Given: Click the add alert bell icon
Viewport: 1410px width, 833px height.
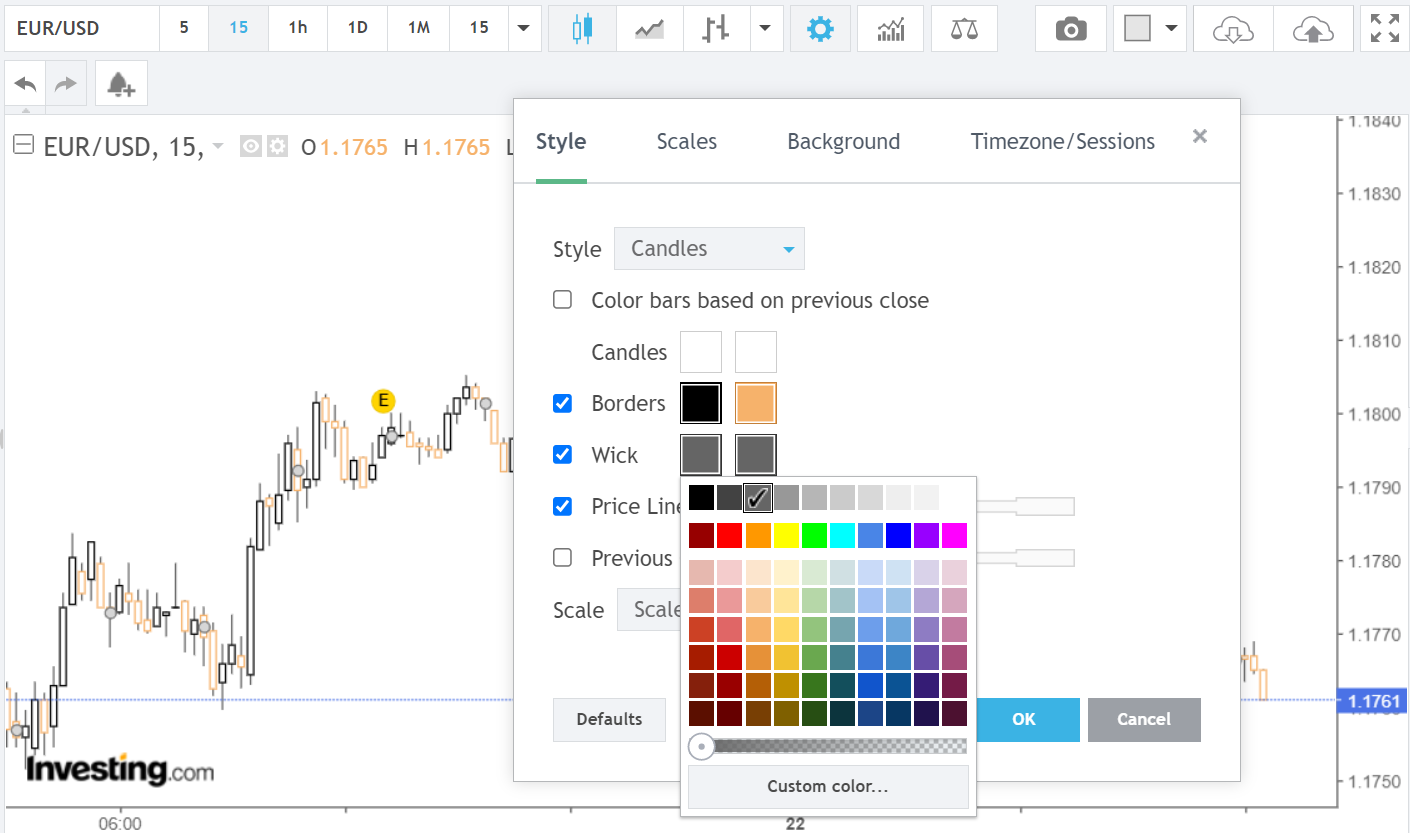Looking at the screenshot, I should click(121, 85).
